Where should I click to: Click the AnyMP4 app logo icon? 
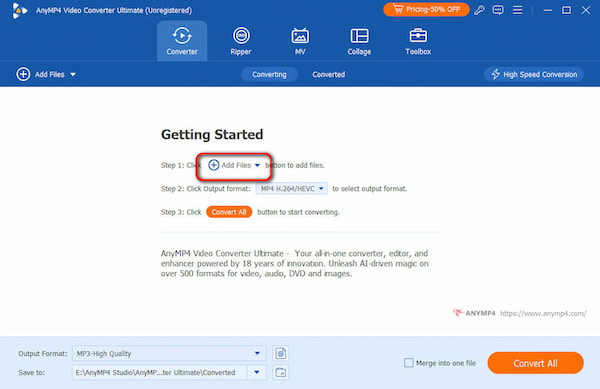19,10
